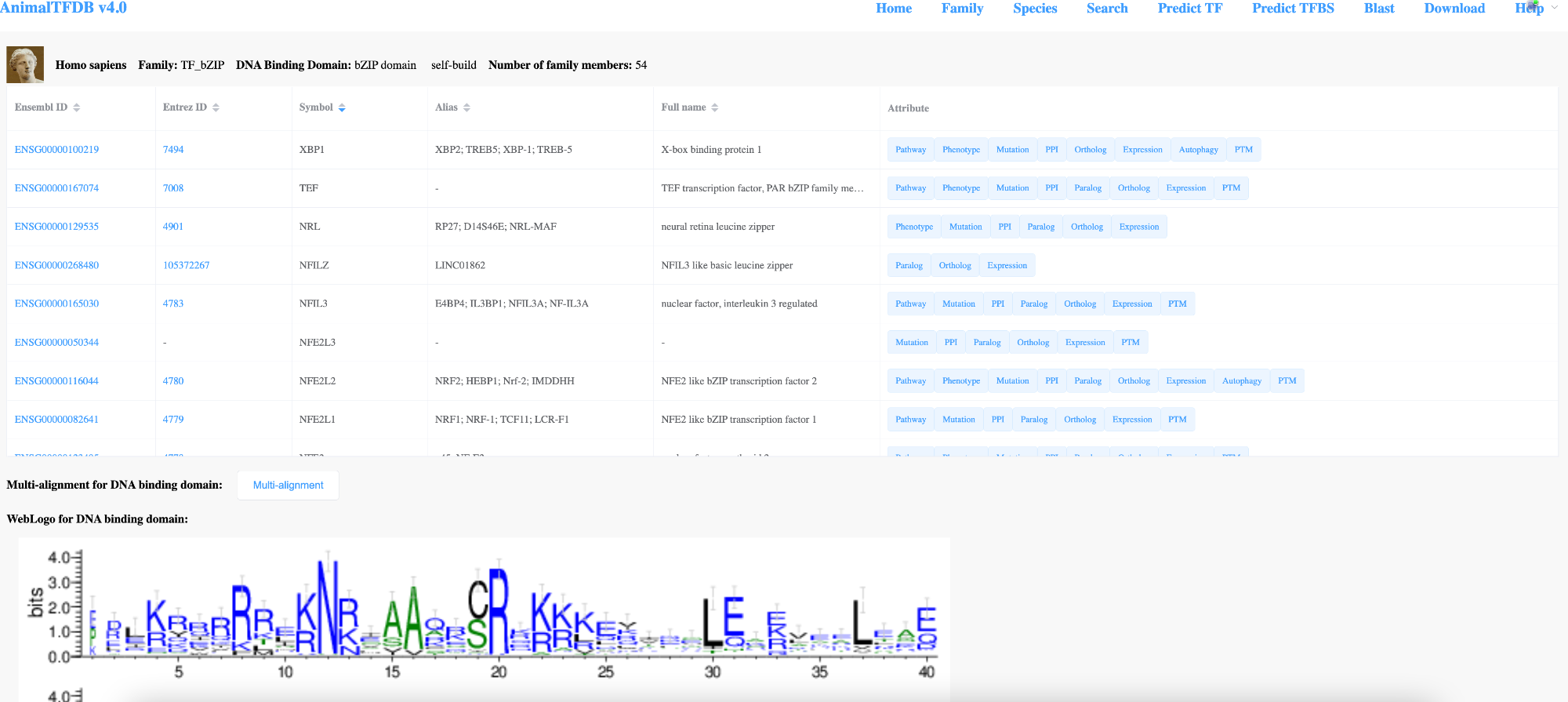Viewport: 1568px width, 702px height.
Task: Sort table by Alias column arrows
Action: click(466, 107)
